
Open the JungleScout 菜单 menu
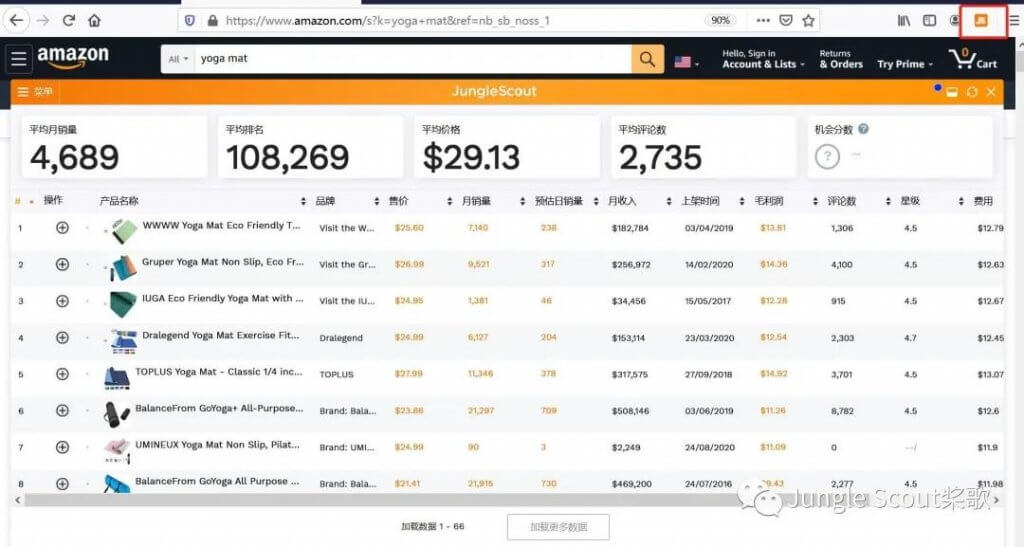[35, 92]
